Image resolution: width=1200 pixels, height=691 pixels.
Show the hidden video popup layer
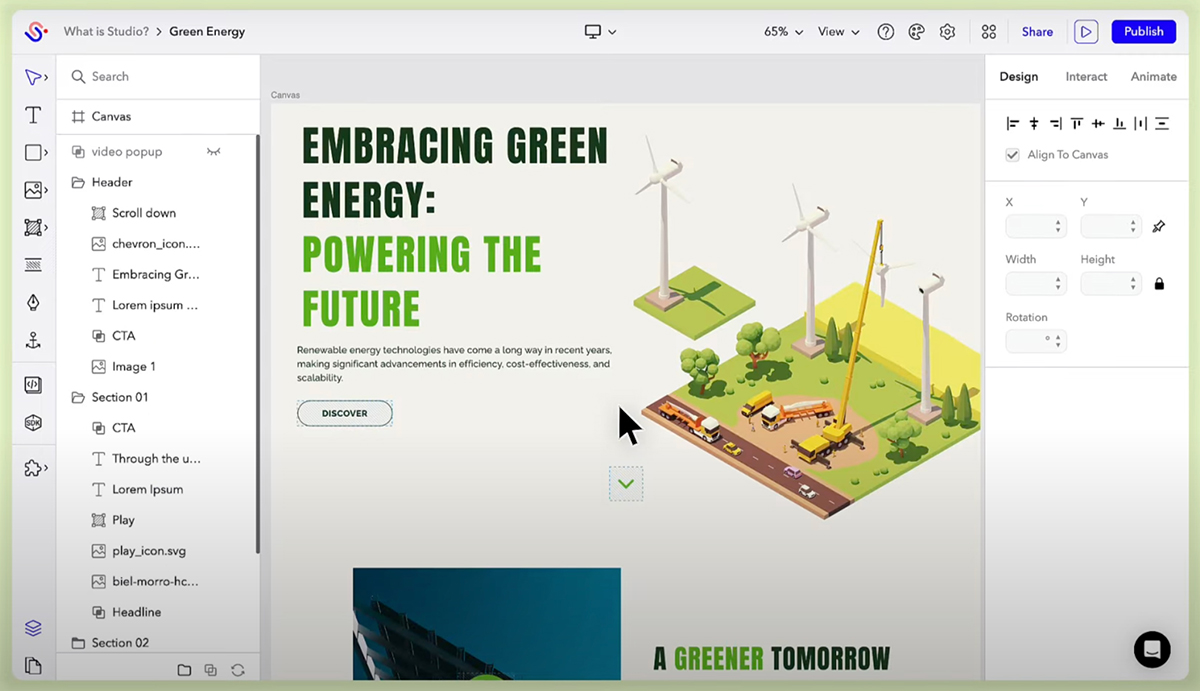pos(213,152)
